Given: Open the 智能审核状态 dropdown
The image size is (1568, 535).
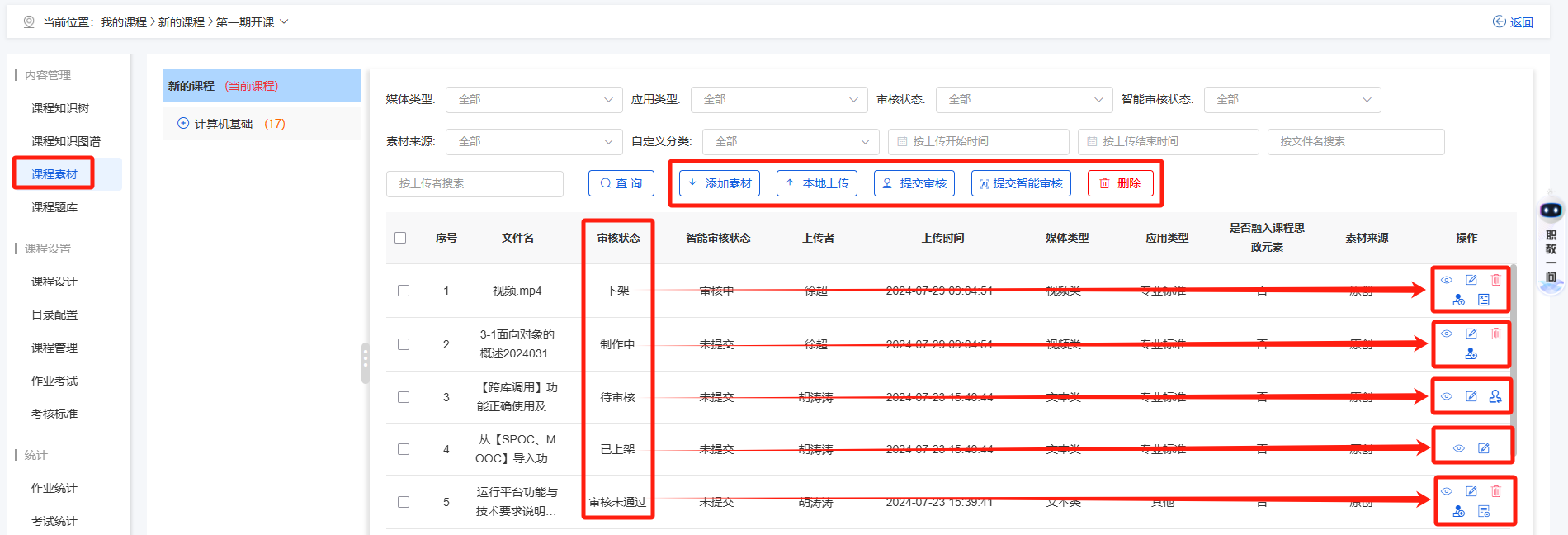Looking at the screenshot, I should [1292, 100].
